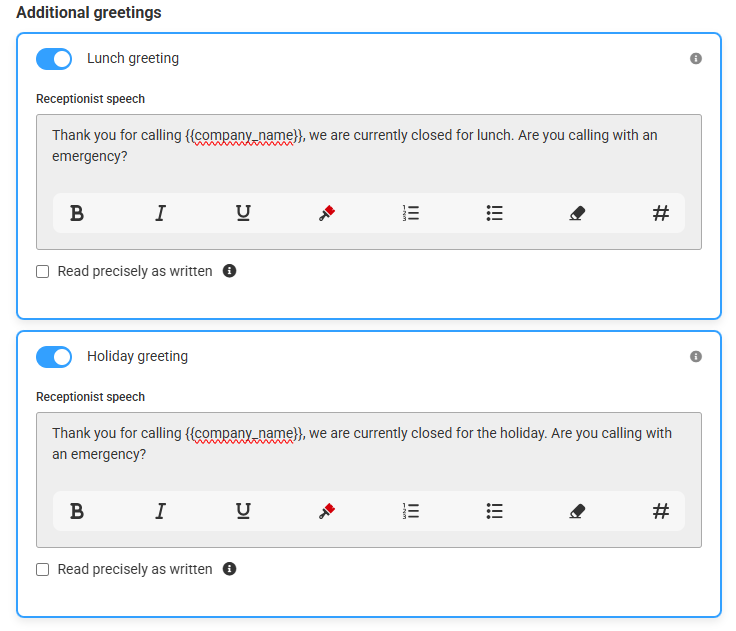Apply italic in Holiday greeting editor
Image resolution: width=736 pixels, height=631 pixels.
(x=161, y=511)
